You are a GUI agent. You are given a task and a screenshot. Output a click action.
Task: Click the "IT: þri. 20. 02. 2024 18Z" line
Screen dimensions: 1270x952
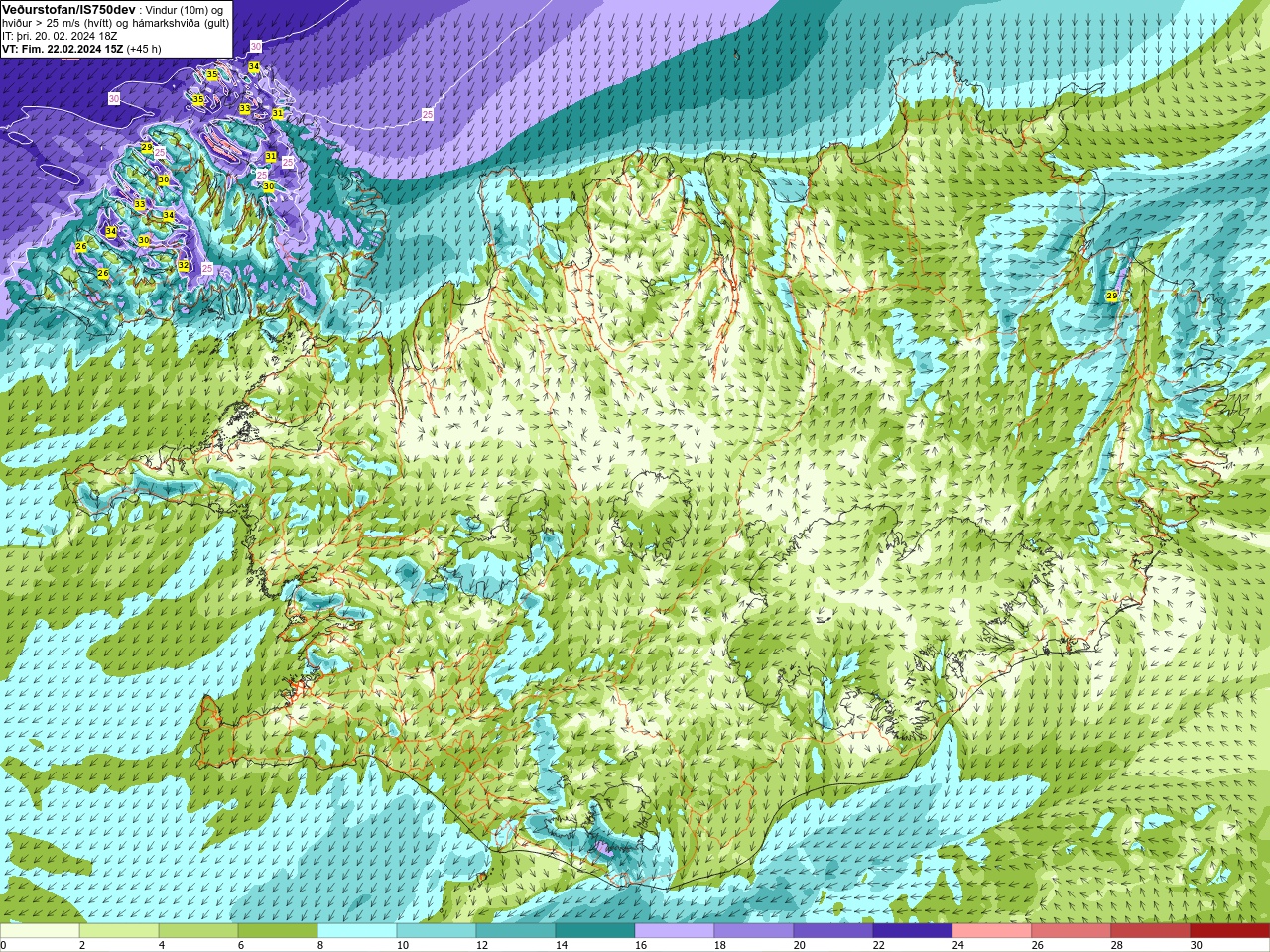tap(62, 36)
